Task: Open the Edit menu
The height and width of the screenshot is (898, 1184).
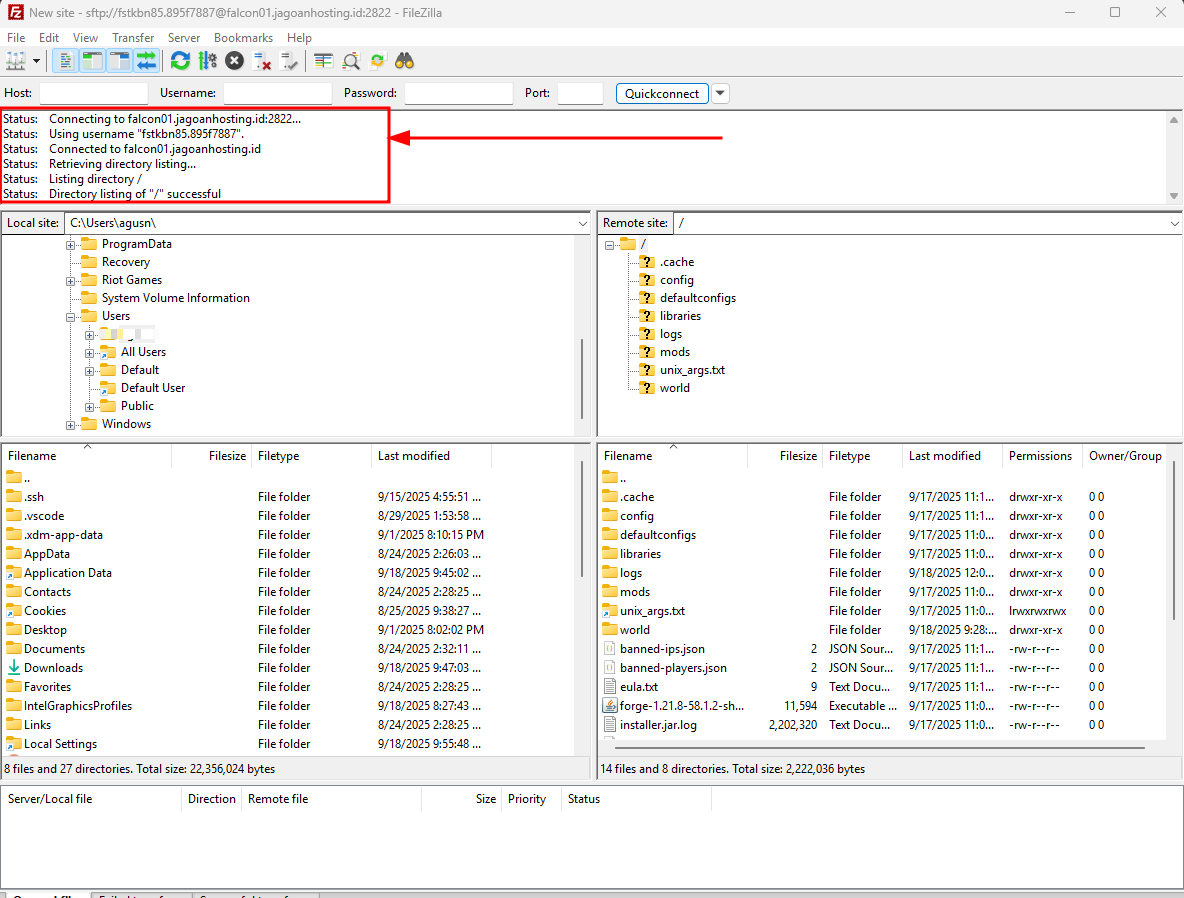Action: tap(49, 38)
